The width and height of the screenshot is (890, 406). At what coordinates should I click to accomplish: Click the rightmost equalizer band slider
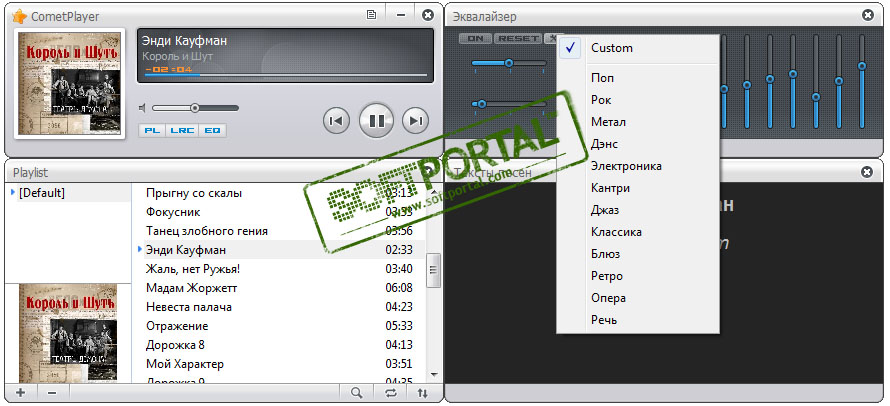click(x=862, y=81)
